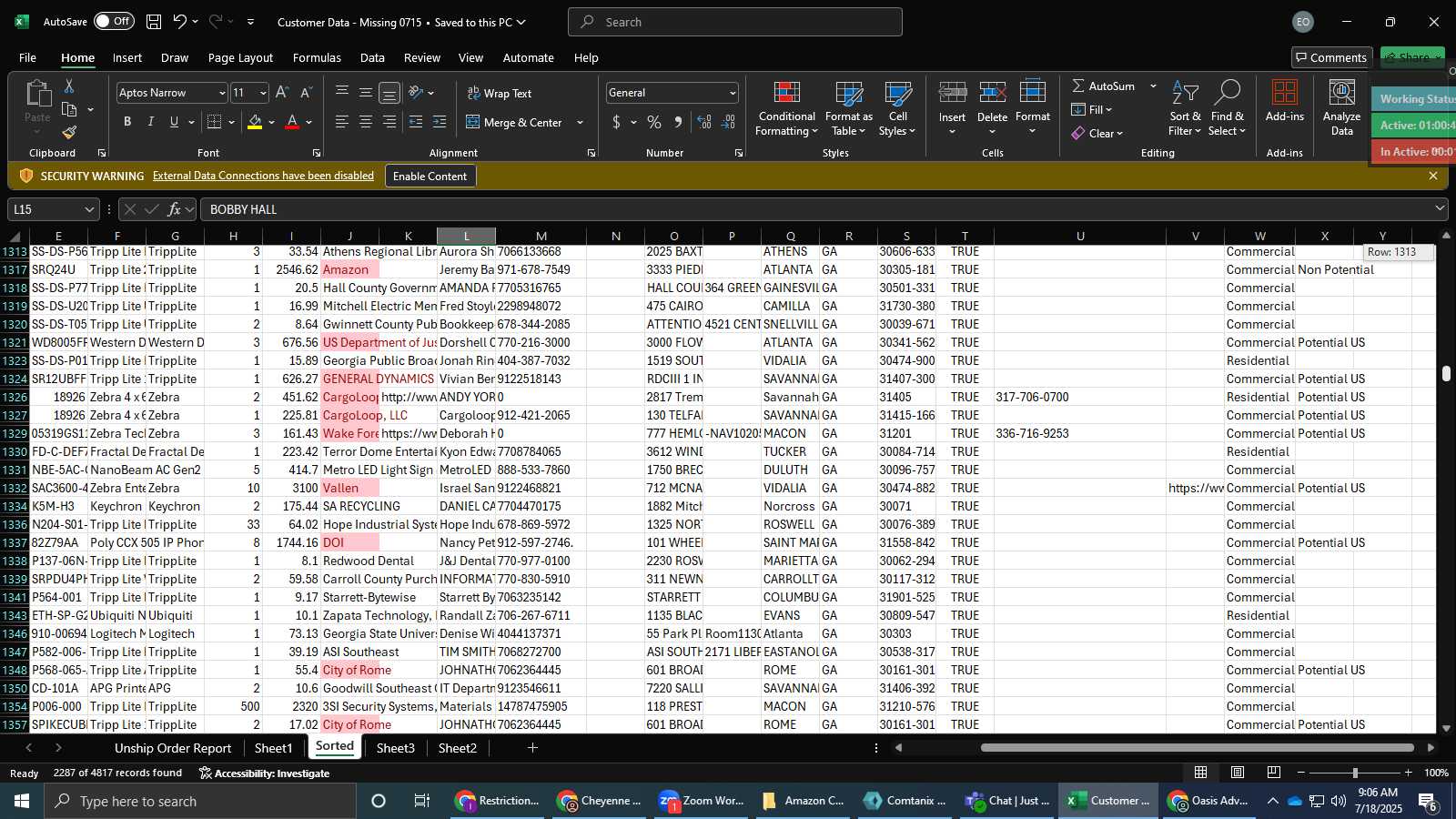The height and width of the screenshot is (819, 1456).
Task: Click the Comma Style icon
Action: pyautogui.click(x=678, y=122)
